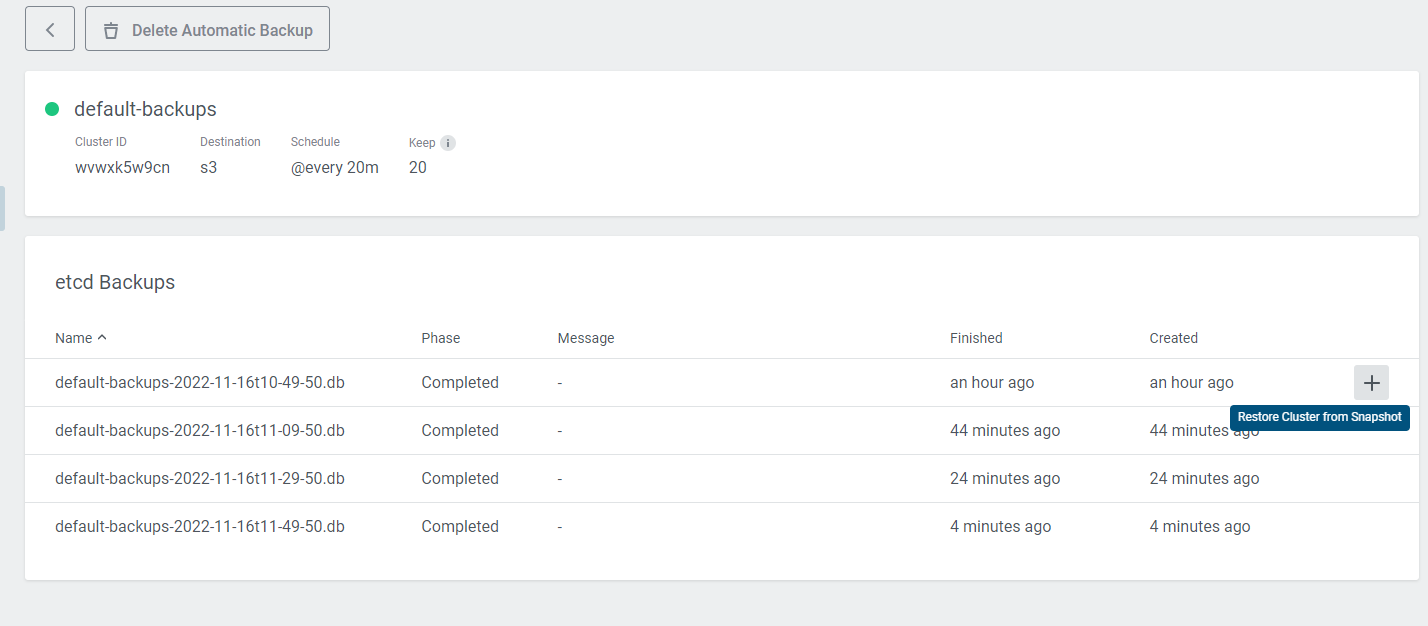
Task: Click the trash icon beside Delete Automatic Backup
Action: click(110, 29)
